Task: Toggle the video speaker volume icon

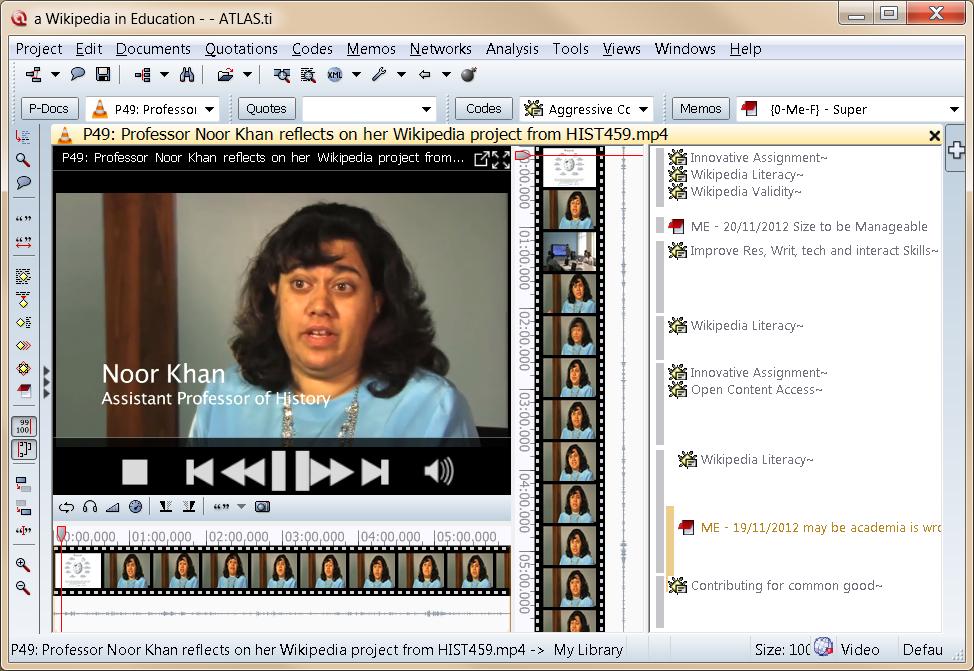Action: pos(439,472)
